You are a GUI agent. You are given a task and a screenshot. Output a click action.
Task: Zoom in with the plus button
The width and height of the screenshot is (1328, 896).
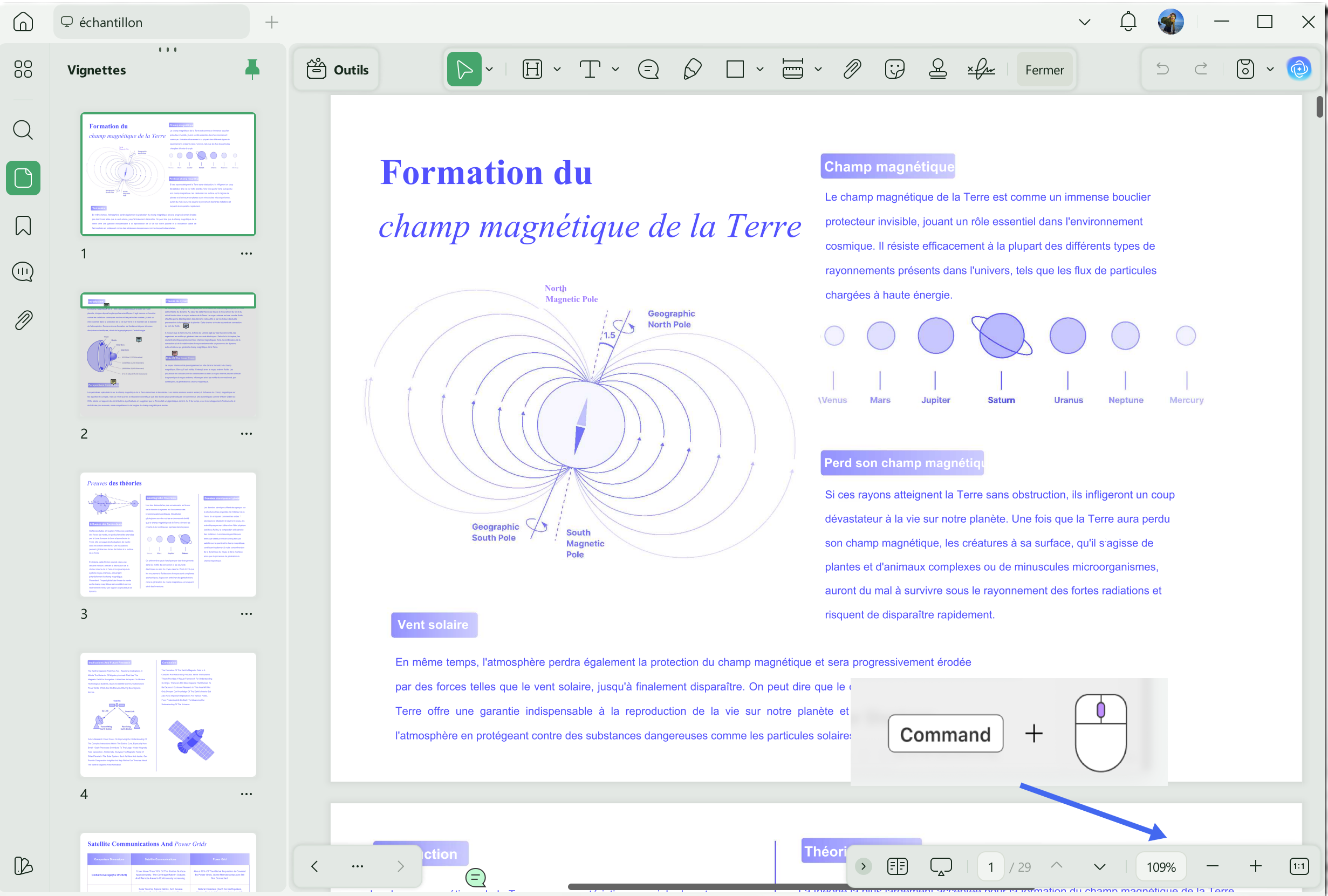[1255, 866]
